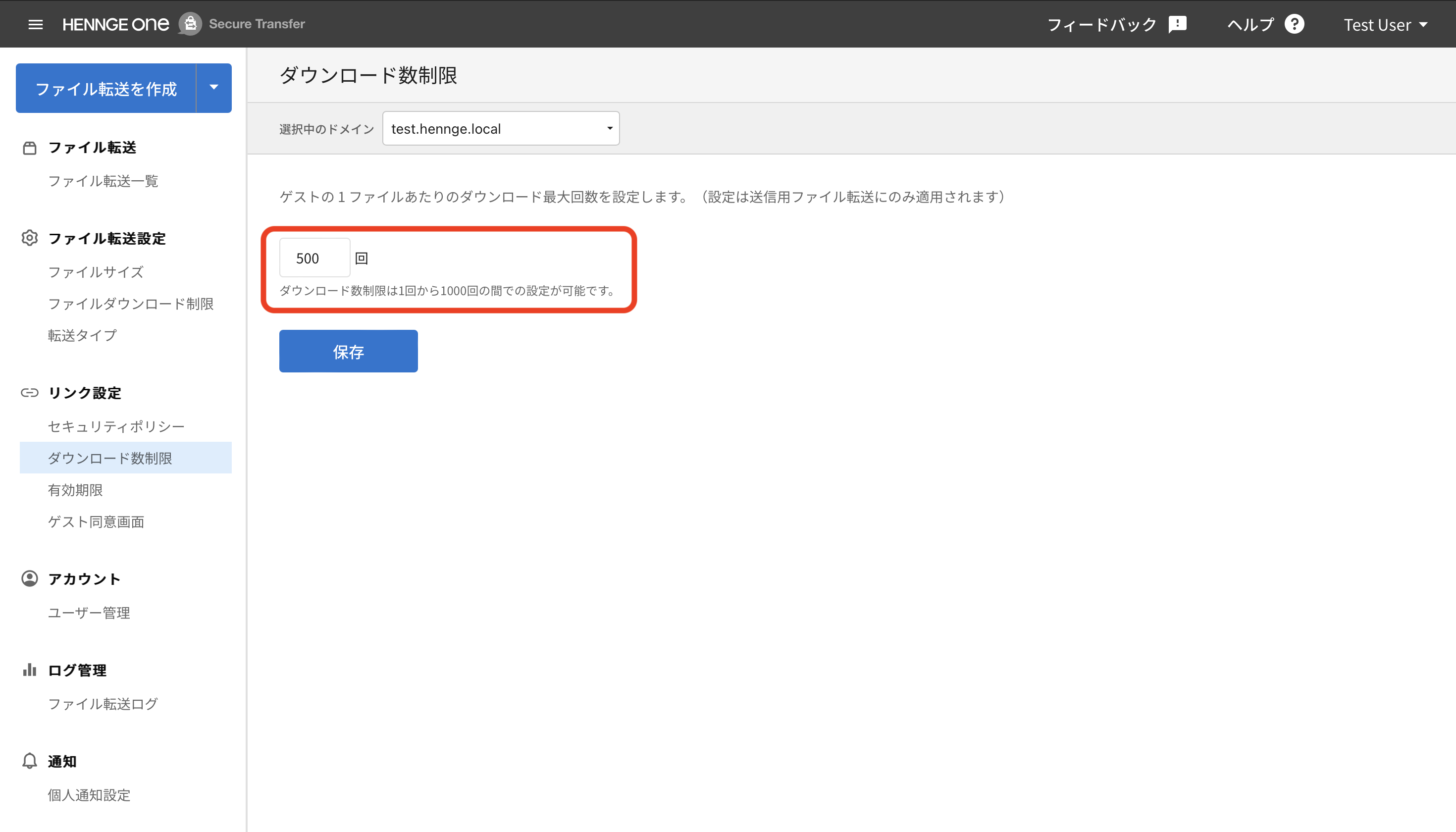Open 有効期限 settings
The image size is (1456, 832).
point(75,490)
